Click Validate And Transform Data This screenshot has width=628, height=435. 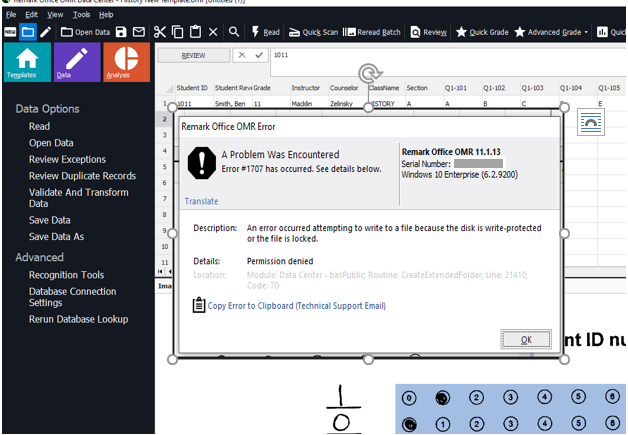click(x=78, y=198)
